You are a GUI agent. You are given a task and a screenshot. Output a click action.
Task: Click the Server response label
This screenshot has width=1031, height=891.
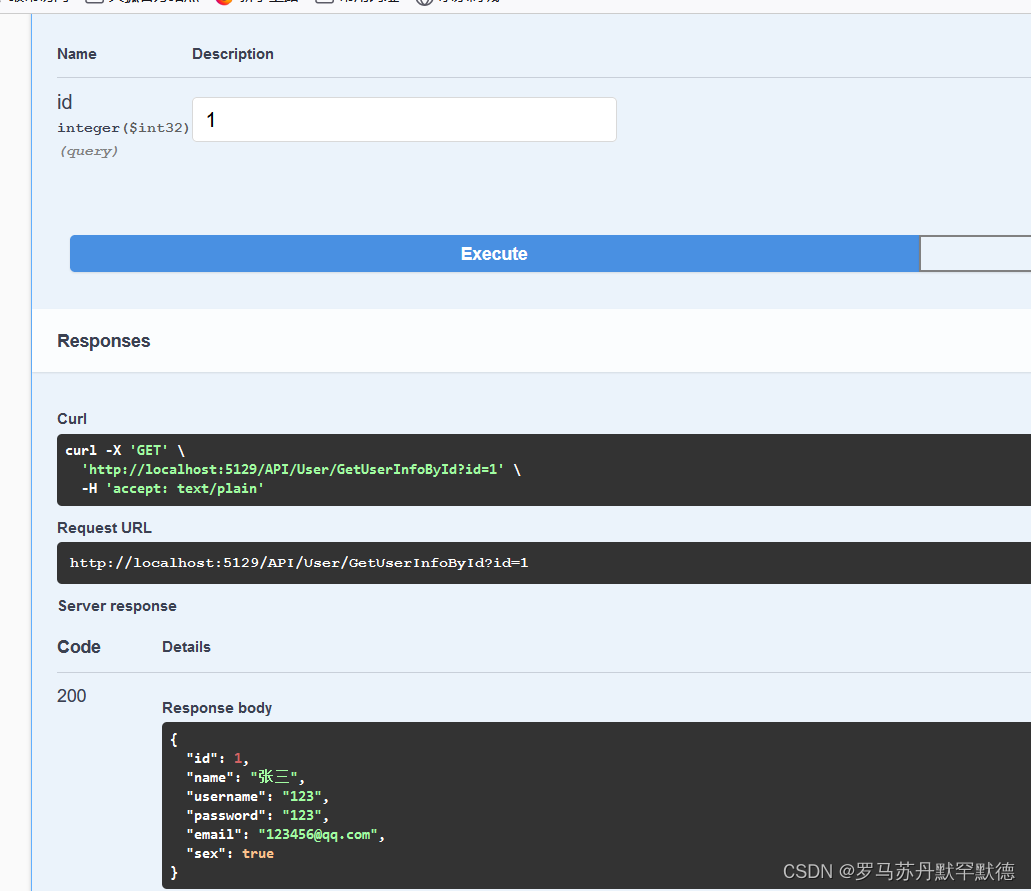click(116, 606)
